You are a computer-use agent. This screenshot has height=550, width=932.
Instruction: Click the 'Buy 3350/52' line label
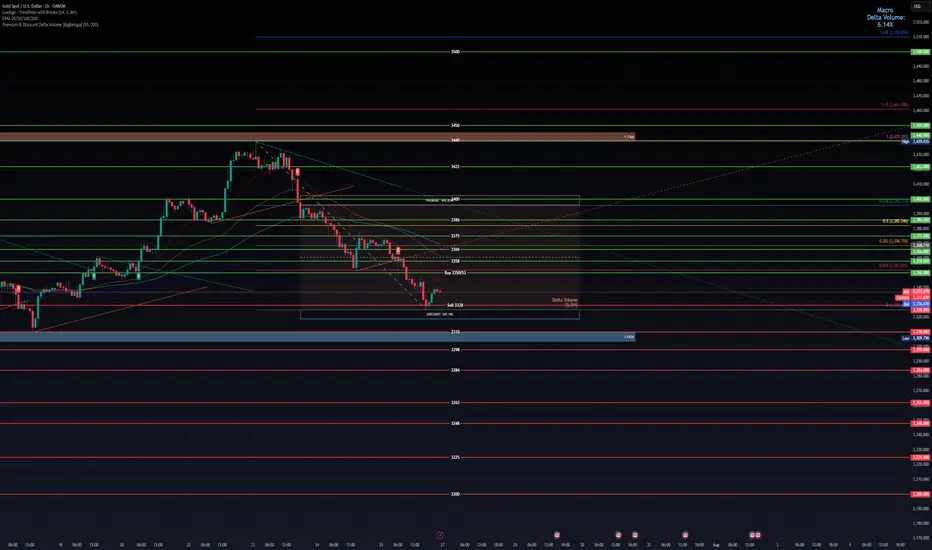point(455,273)
